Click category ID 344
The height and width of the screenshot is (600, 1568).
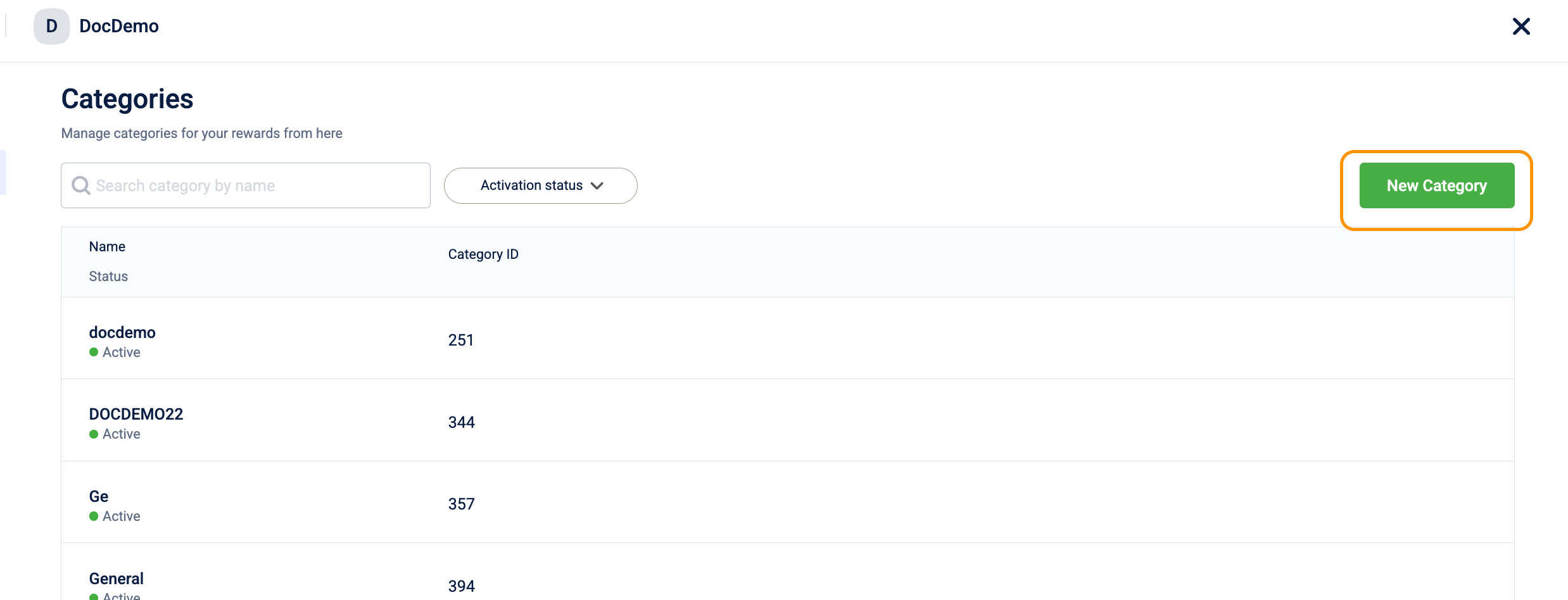tap(462, 423)
